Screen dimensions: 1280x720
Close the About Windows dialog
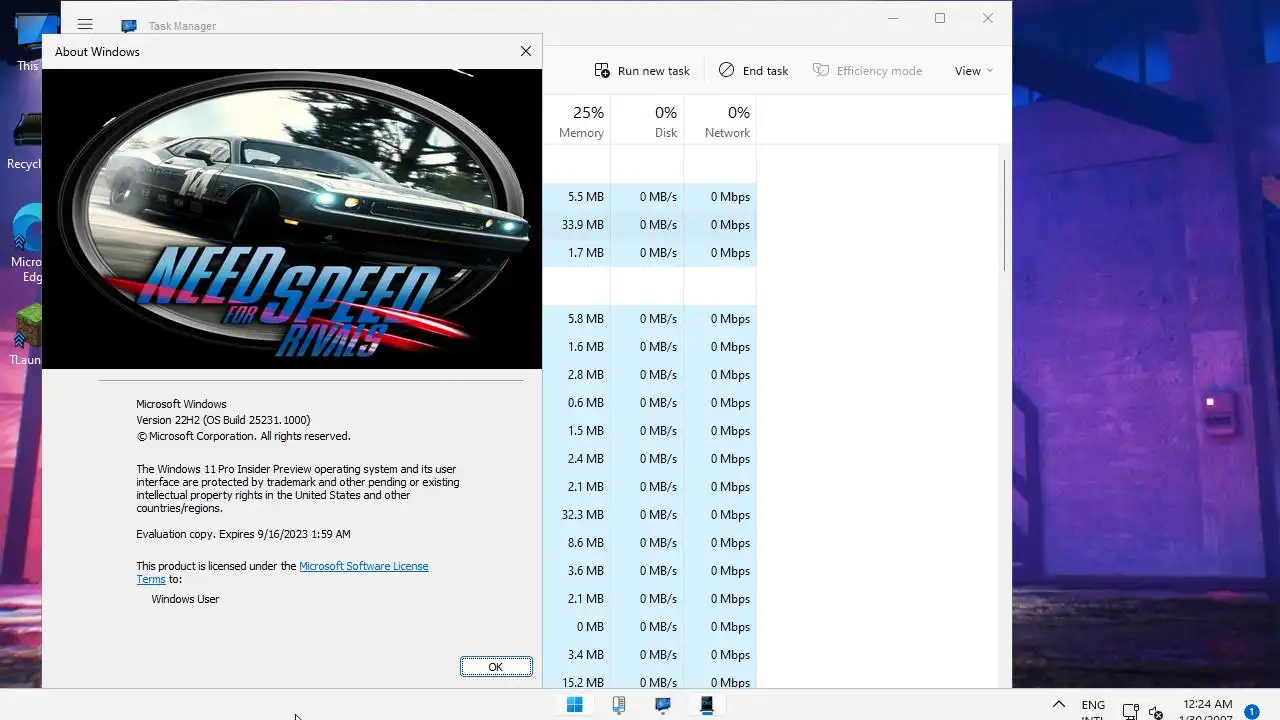526,51
